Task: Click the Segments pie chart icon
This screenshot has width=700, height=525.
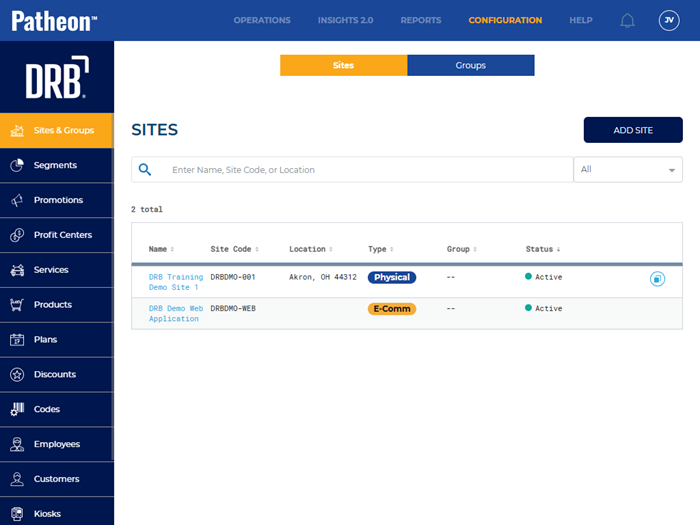Action: [17, 165]
